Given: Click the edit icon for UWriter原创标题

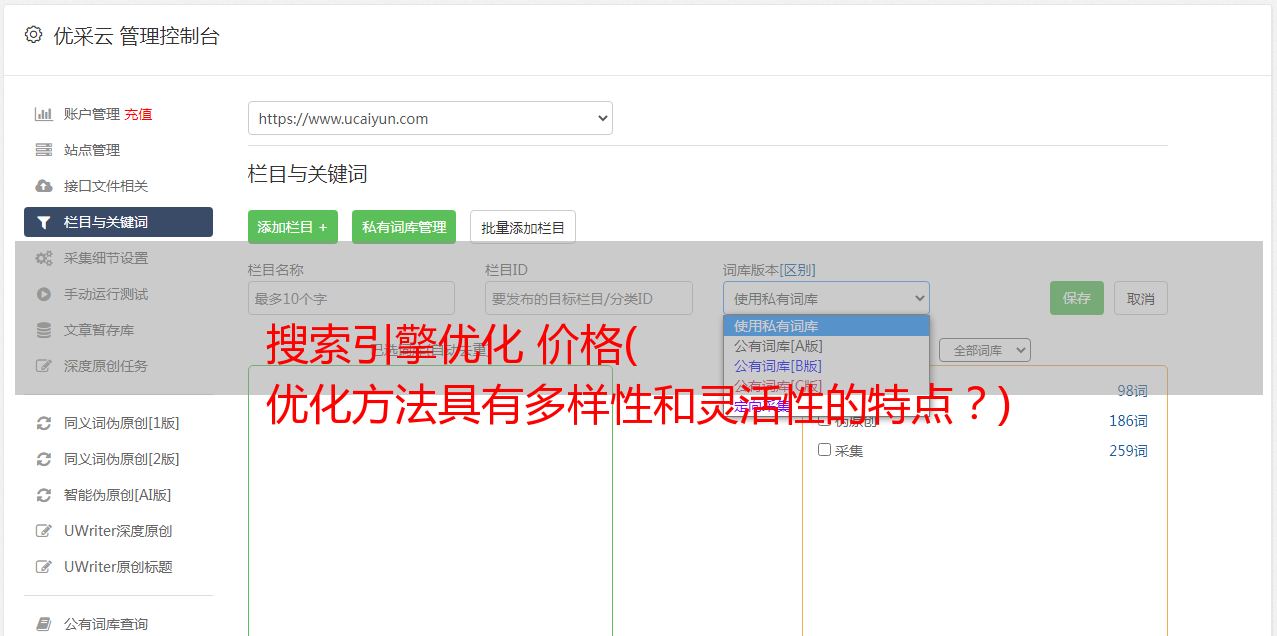Looking at the screenshot, I should (44, 567).
